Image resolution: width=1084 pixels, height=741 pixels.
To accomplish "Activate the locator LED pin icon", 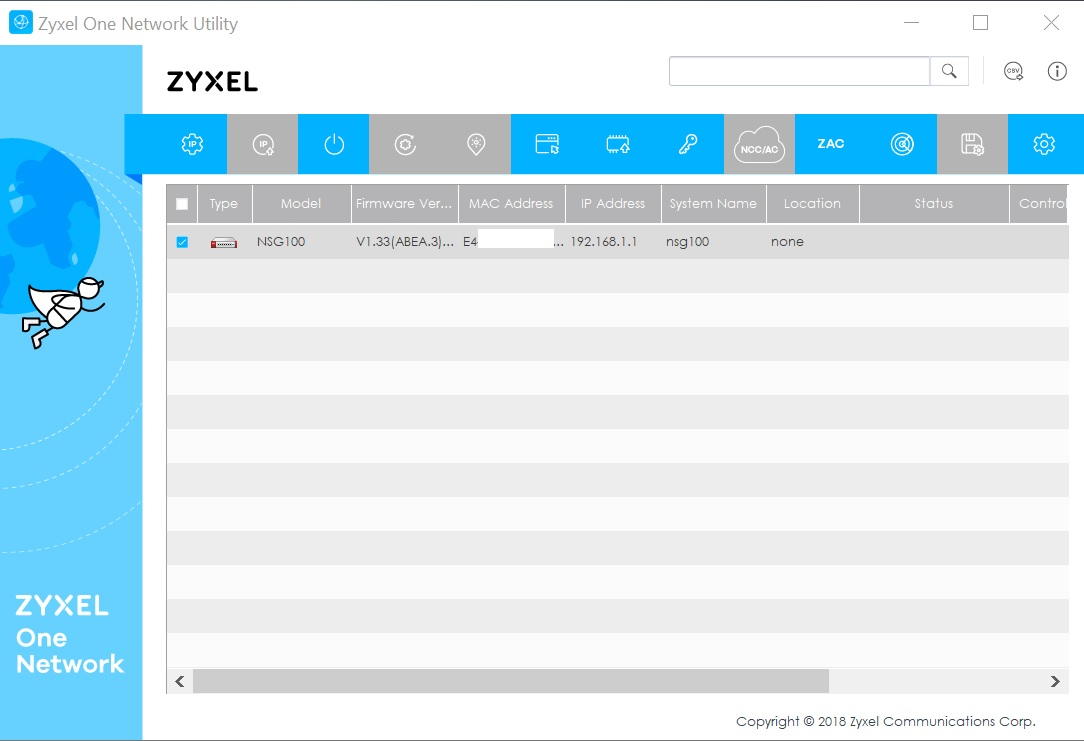I will 476,144.
